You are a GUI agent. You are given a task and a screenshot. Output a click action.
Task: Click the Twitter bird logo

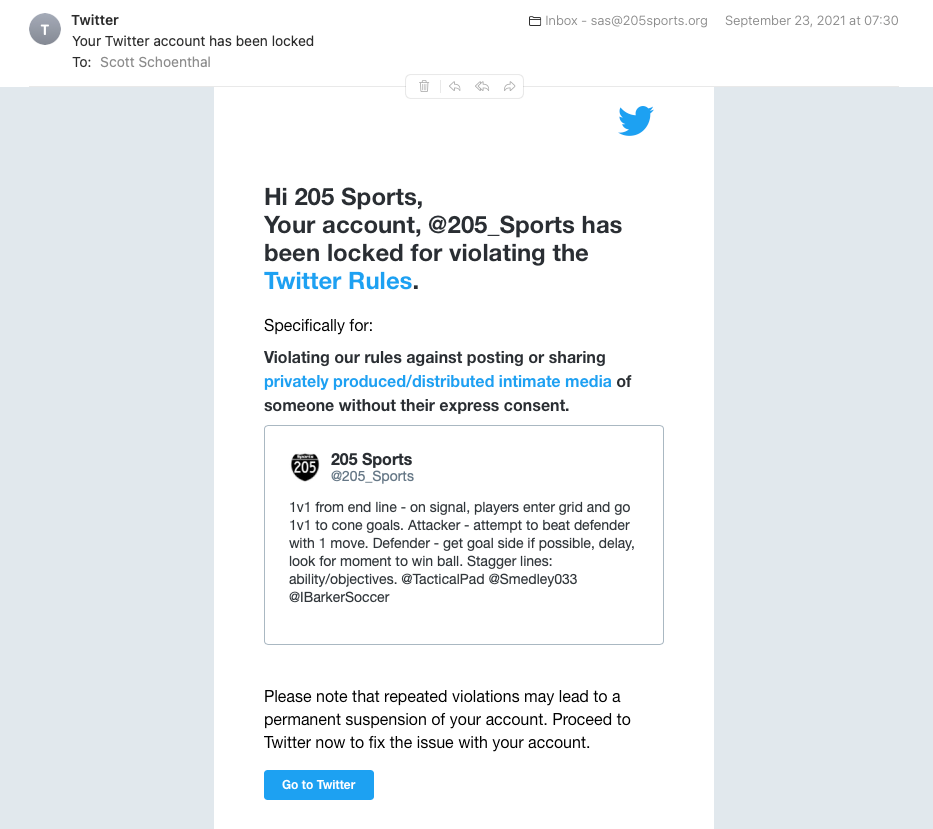tap(636, 121)
